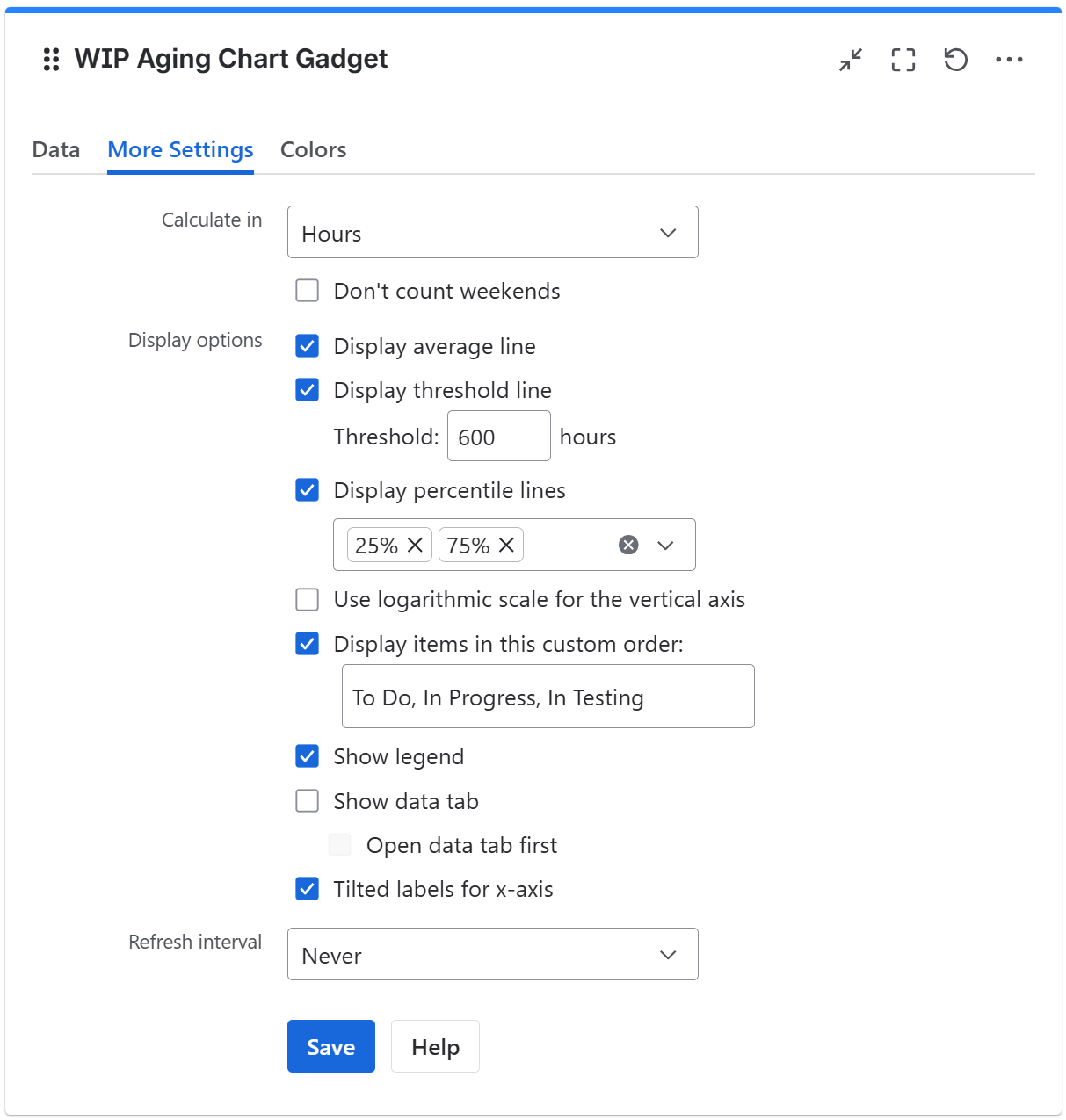Switch to the Colors tab
The height and width of the screenshot is (1120, 1066).
click(x=313, y=149)
